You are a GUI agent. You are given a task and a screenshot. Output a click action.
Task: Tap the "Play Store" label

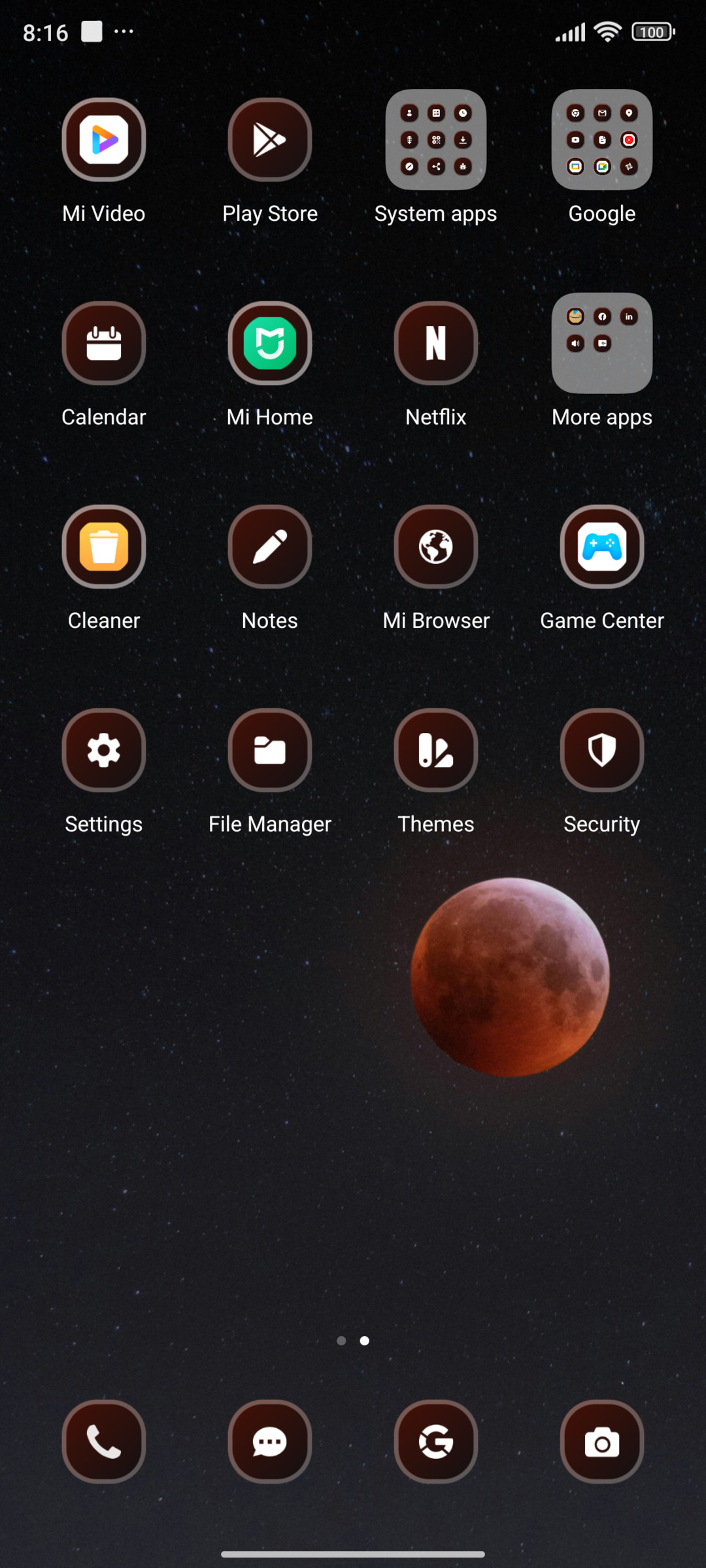pyautogui.click(x=270, y=214)
